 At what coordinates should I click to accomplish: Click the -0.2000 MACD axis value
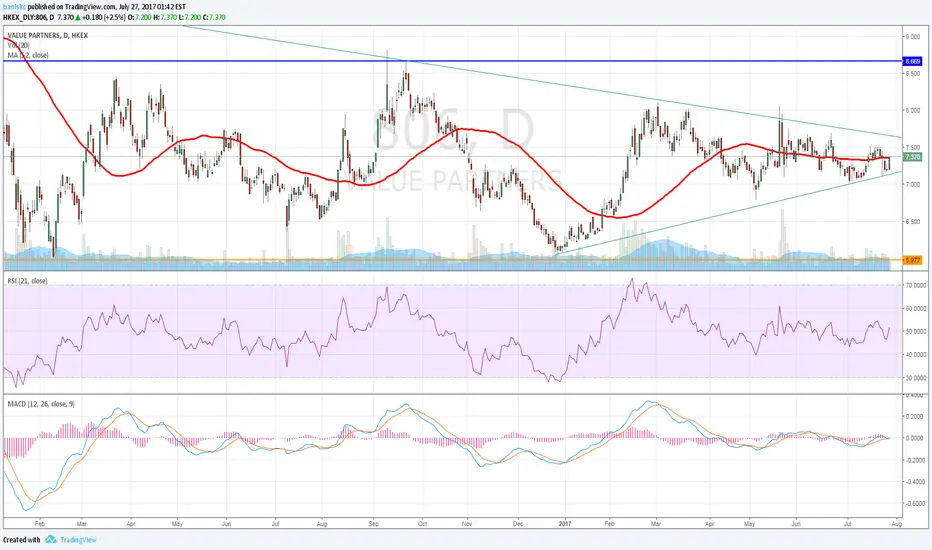(914, 460)
